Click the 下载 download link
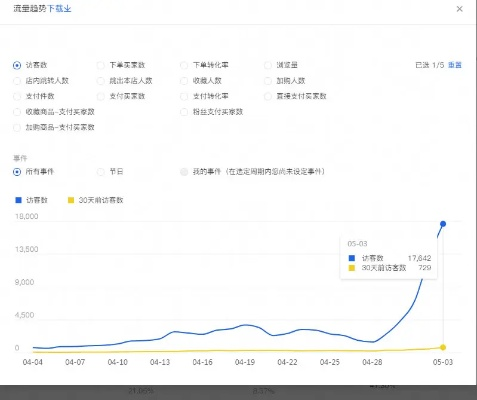Screen dimensions: 477x400 (x=59, y=8)
